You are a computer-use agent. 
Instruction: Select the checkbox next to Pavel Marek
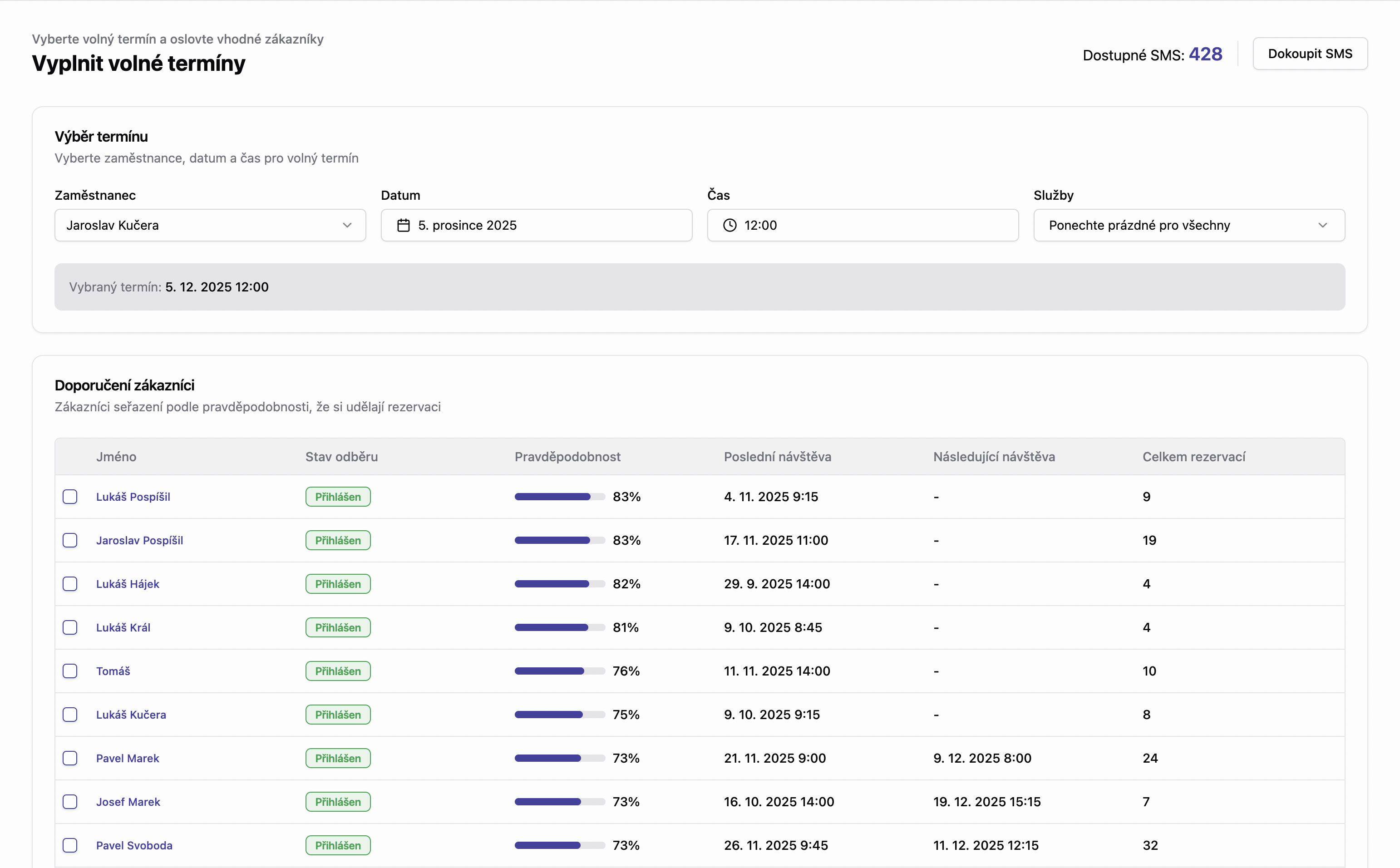[70, 758]
